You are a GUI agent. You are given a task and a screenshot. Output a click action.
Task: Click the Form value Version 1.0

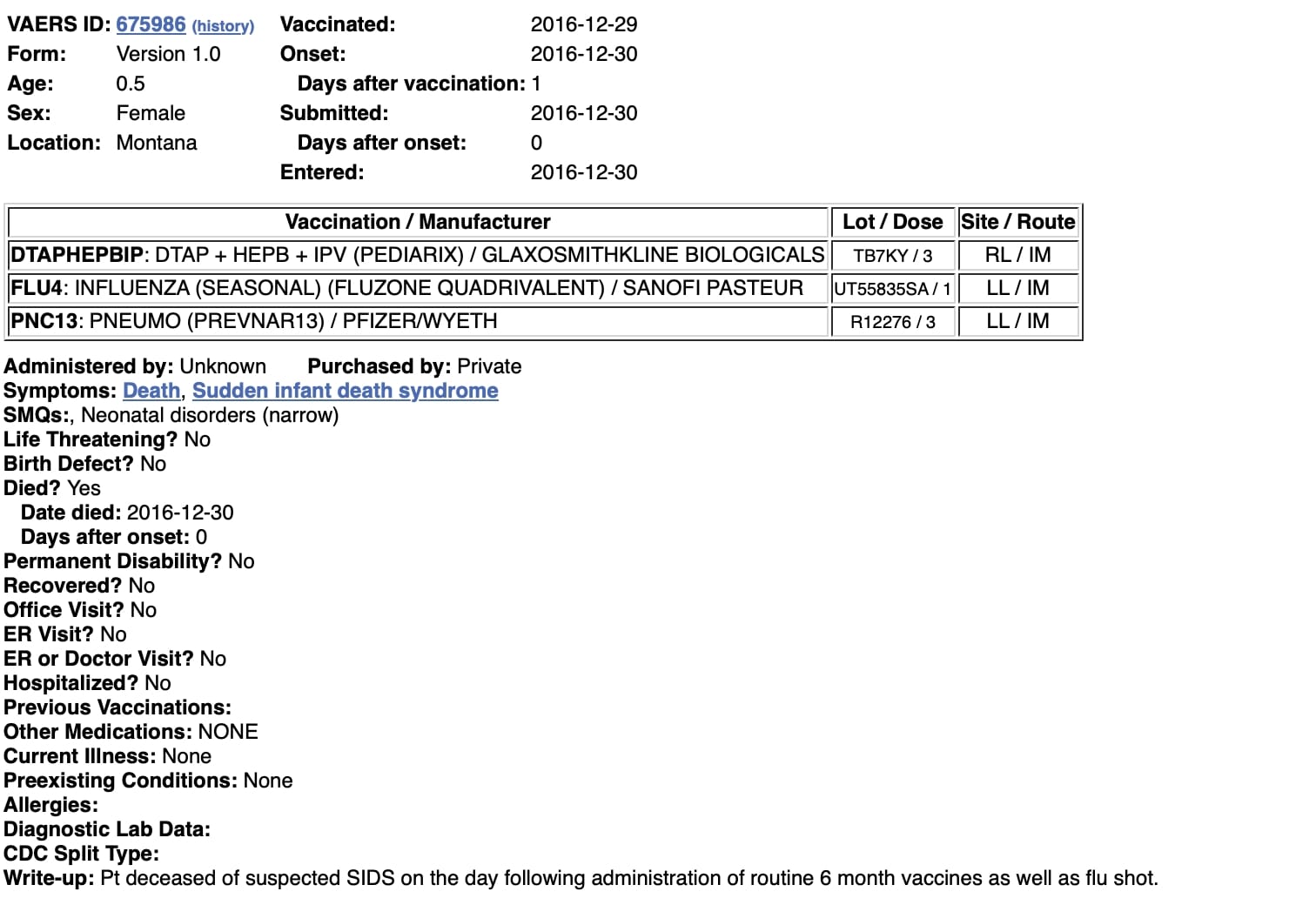(x=169, y=54)
